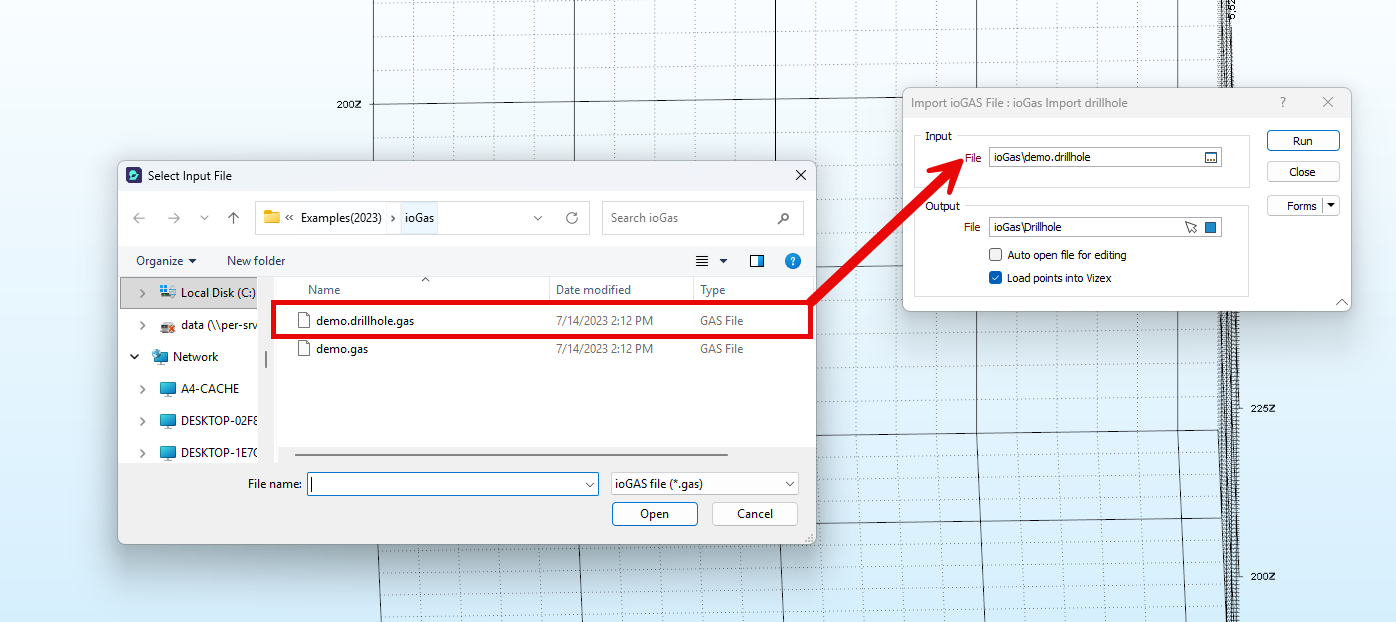Click the browse ellipsis icon in Input File
1396x622 pixels.
click(1210, 158)
